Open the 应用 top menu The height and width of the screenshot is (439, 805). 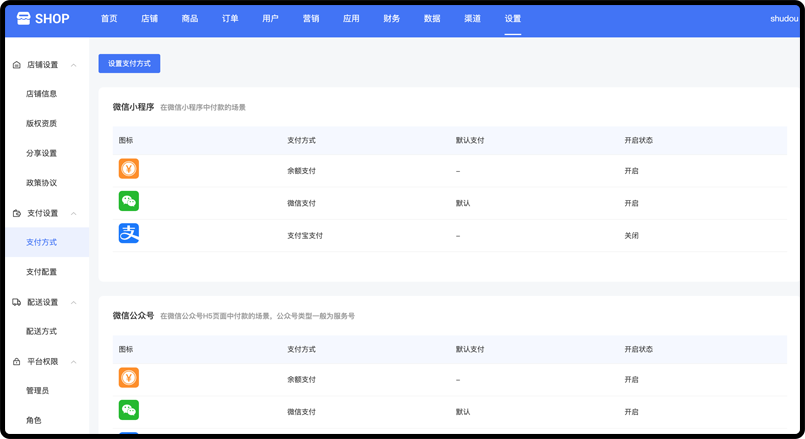pyautogui.click(x=351, y=18)
